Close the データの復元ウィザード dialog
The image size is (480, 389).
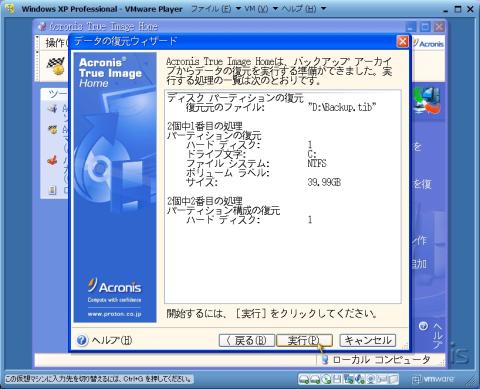click(403, 41)
